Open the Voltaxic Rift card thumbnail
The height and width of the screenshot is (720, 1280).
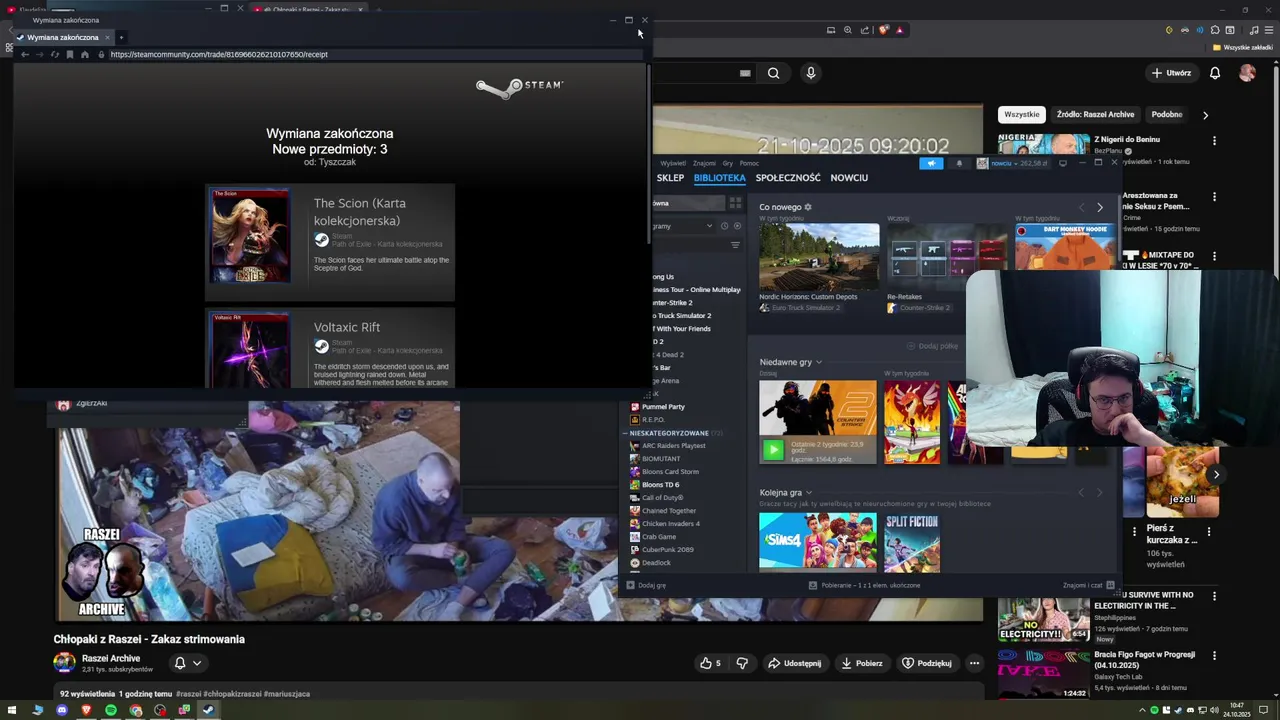[250, 349]
